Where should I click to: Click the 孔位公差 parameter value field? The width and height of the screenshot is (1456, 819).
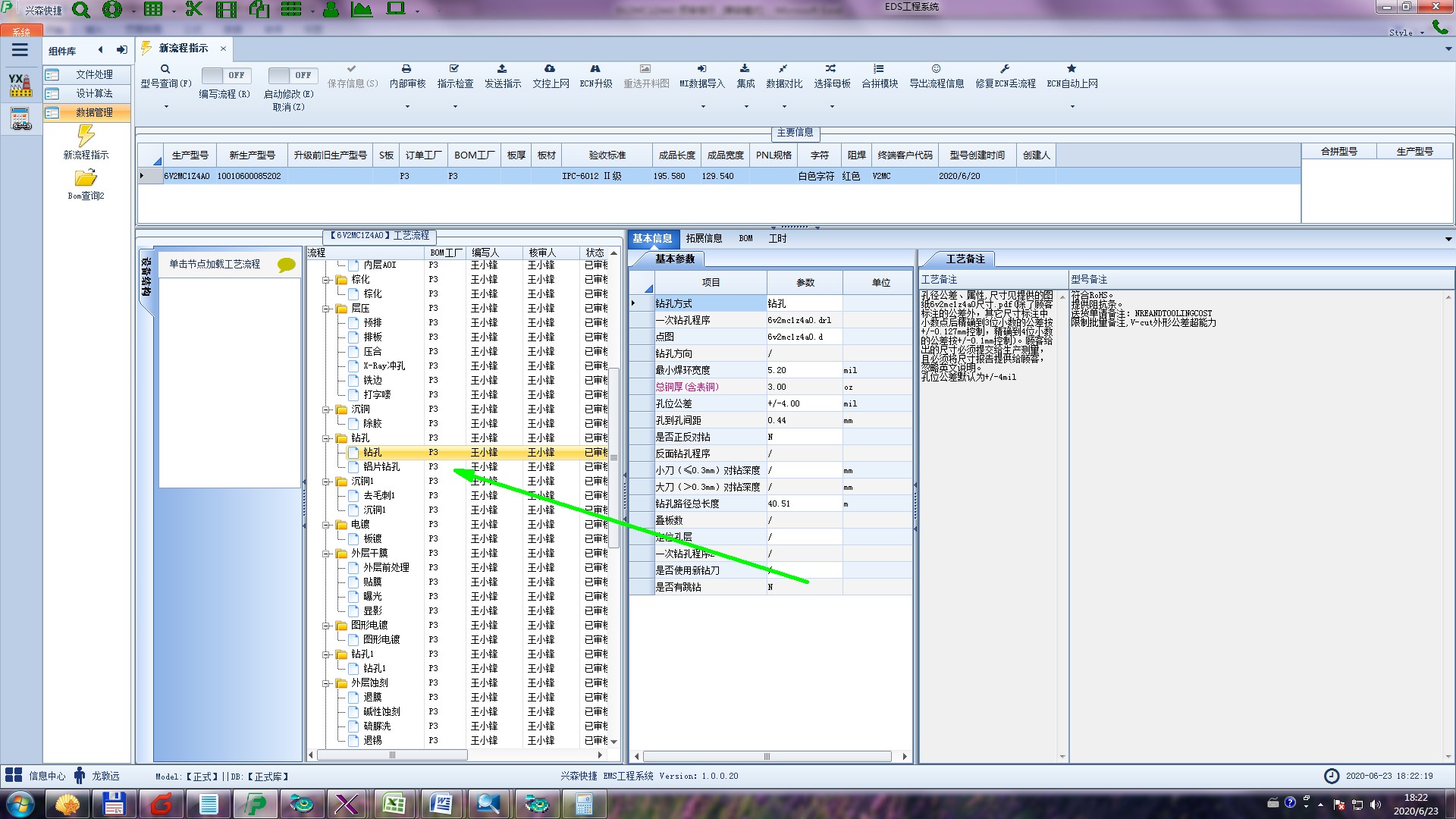point(804,403)
